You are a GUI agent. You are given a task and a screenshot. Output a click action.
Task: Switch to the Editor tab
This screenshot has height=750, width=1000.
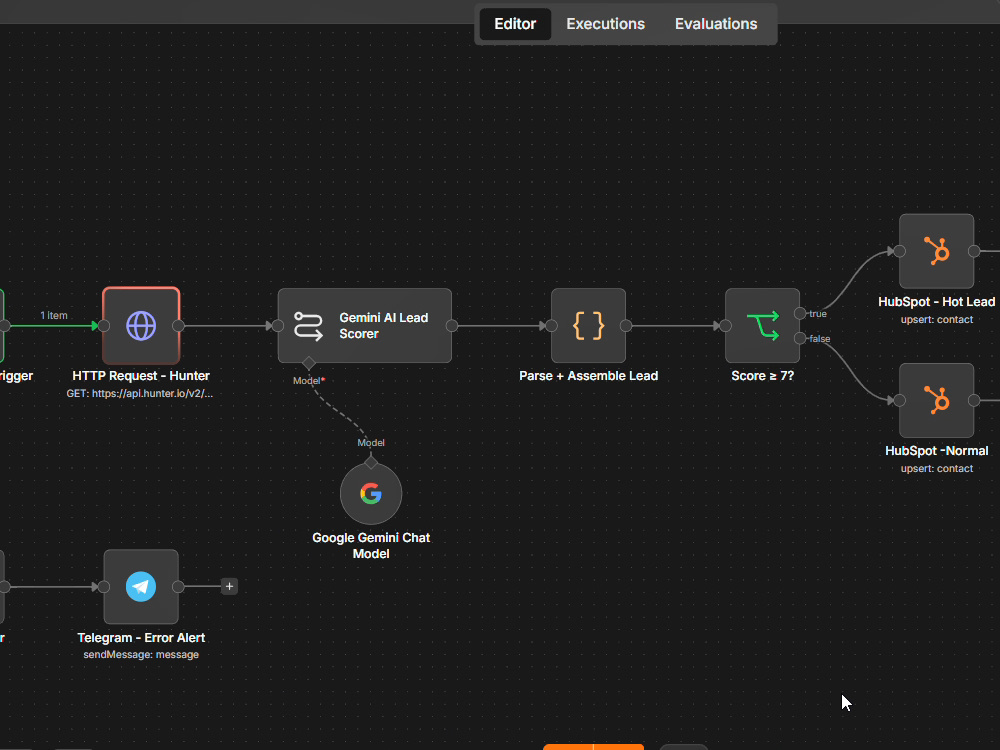[x=515, y=24]
